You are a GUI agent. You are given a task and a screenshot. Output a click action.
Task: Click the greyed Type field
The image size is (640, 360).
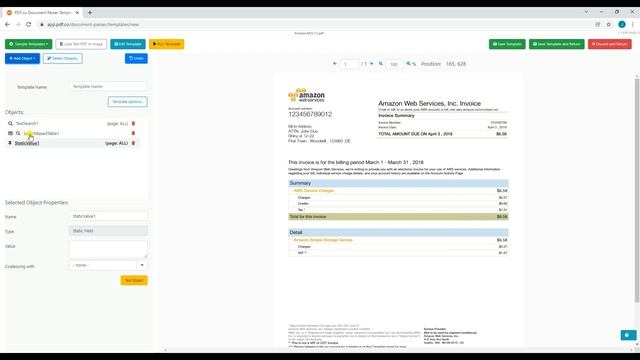pyautogui.click(x=108, y=231)
